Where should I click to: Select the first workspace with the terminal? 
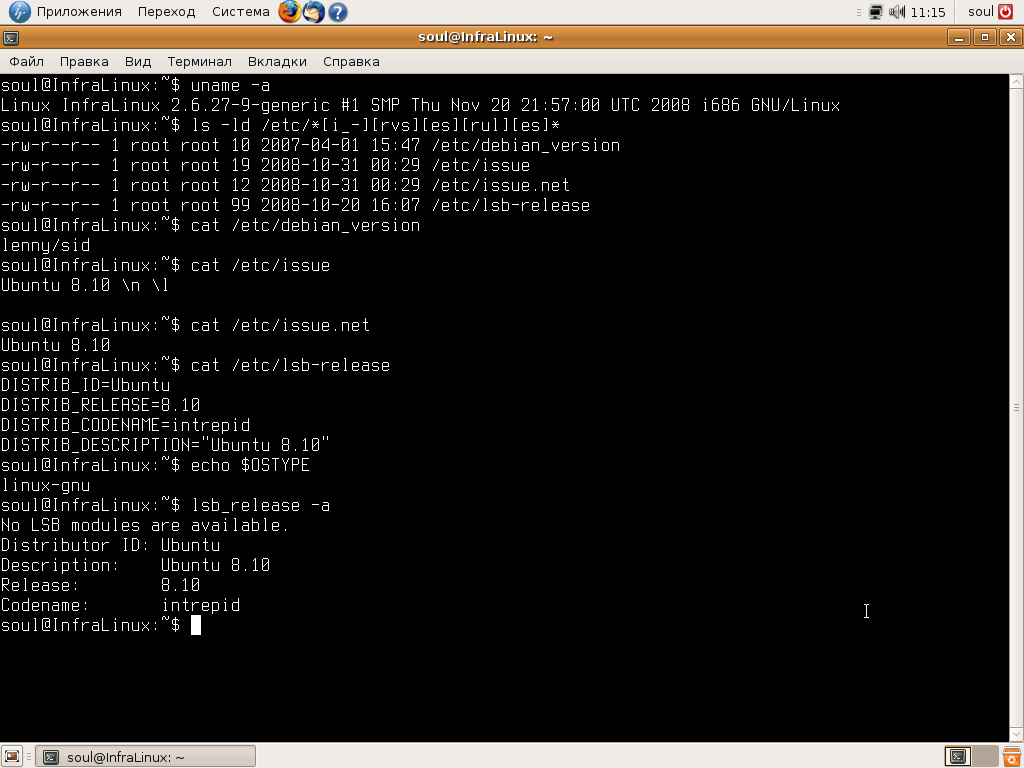coord(958,756)
